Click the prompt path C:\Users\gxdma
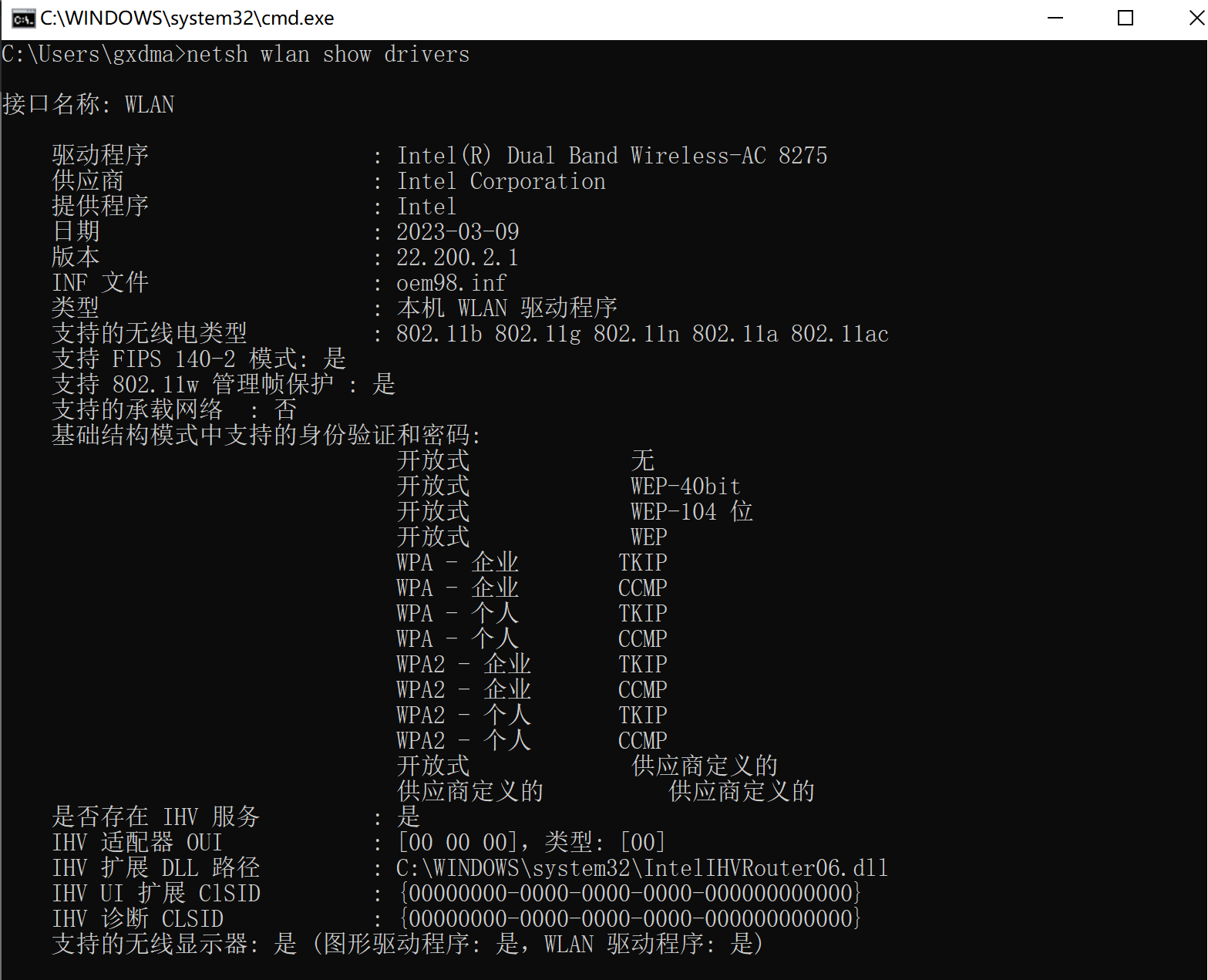 coord(88,55)
